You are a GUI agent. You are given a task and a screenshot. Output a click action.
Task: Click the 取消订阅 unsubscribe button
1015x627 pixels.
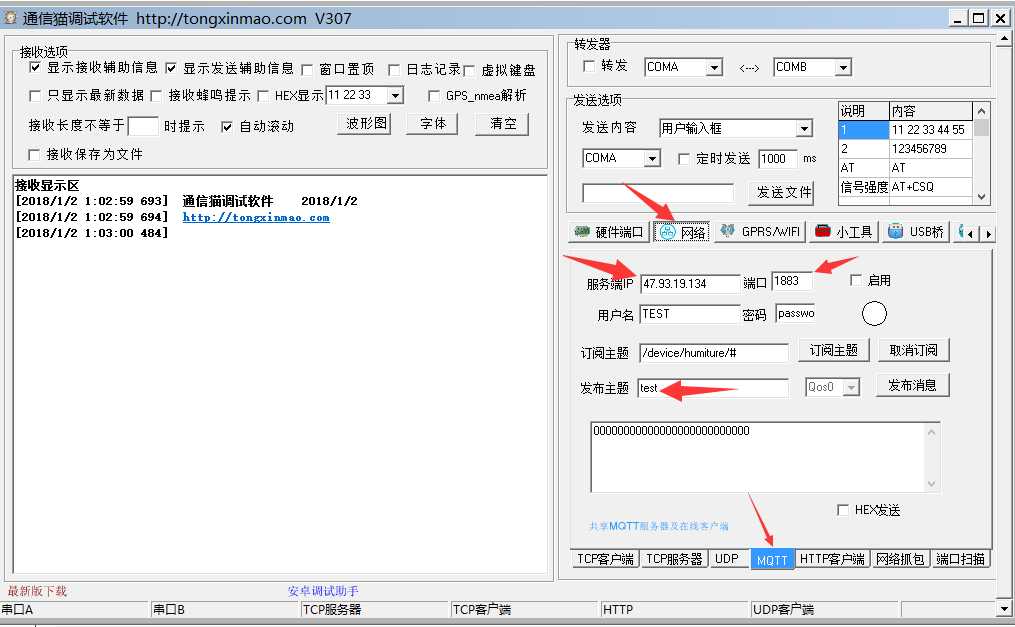[x=913, y=351]
